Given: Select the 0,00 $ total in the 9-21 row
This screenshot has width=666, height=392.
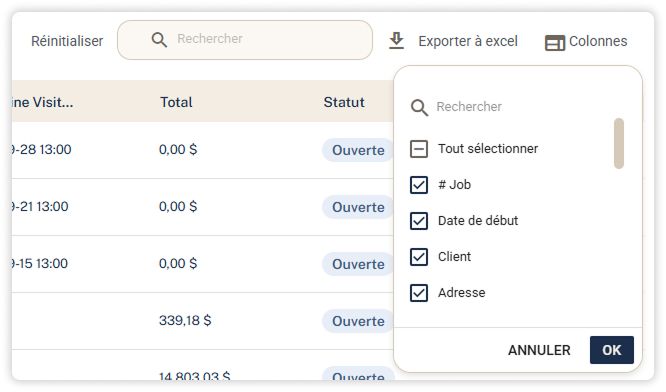Looking at the screenshot, I should 178,206.
